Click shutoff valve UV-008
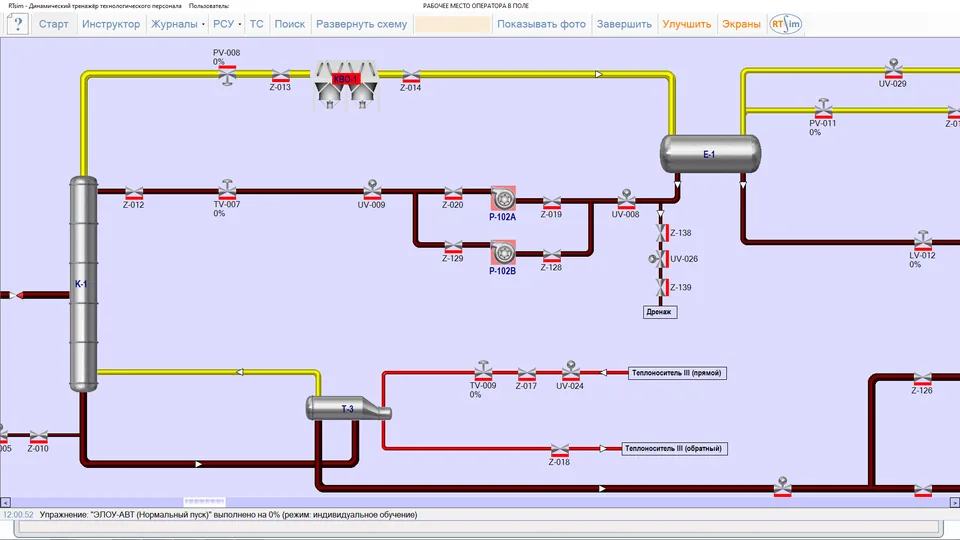The height and width of the screenshot is (540, 960). [x=626, y=199]
